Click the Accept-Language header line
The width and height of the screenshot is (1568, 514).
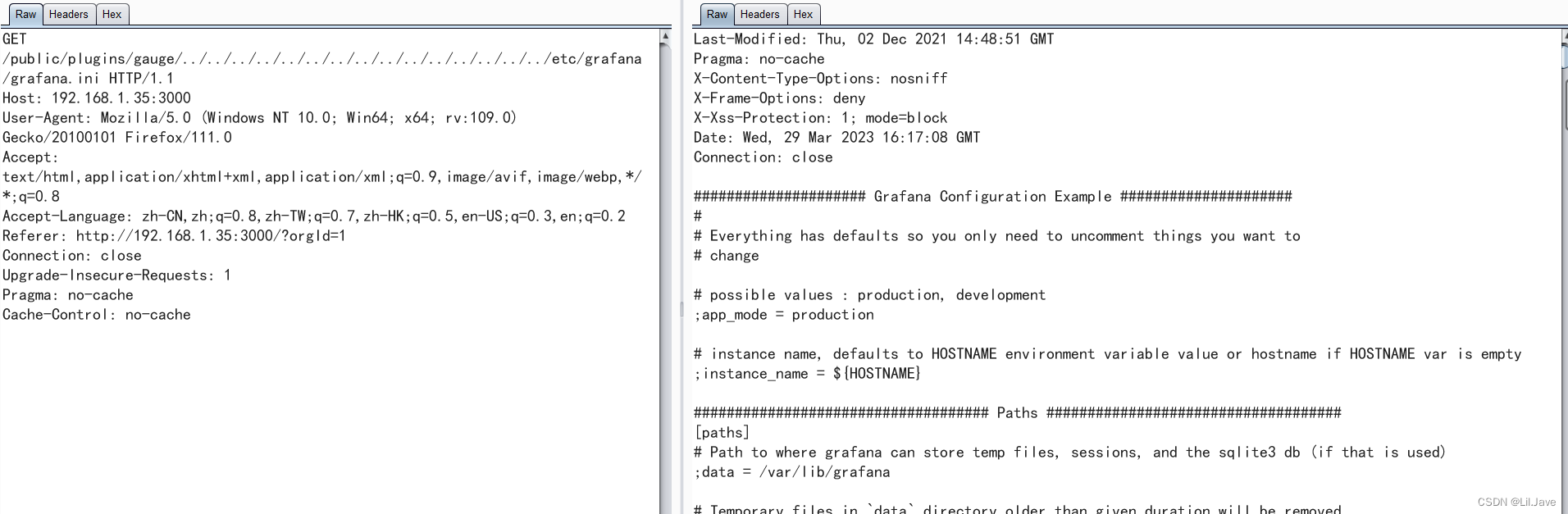click(314, 216)
